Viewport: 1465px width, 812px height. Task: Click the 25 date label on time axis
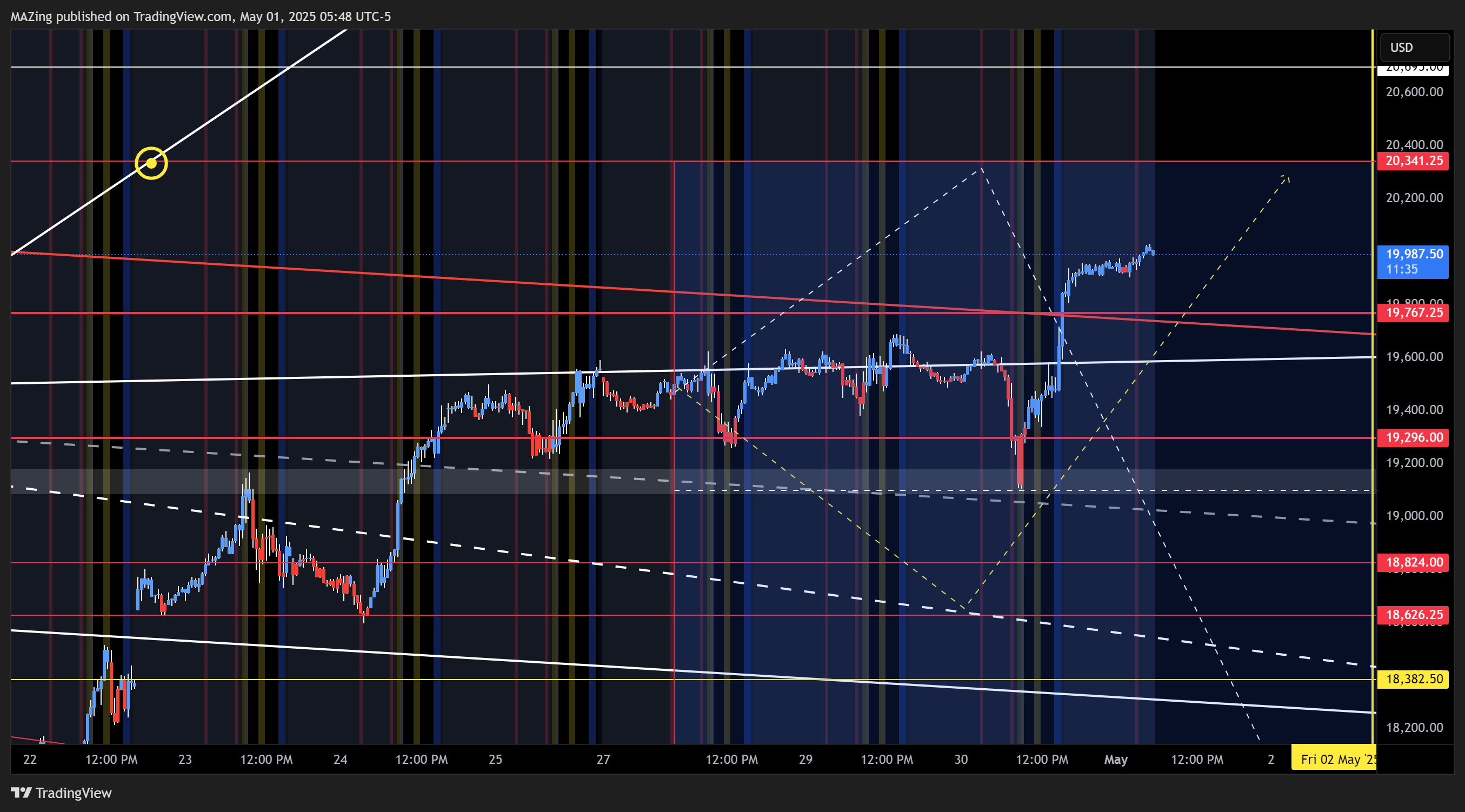[x=495, y=760]
